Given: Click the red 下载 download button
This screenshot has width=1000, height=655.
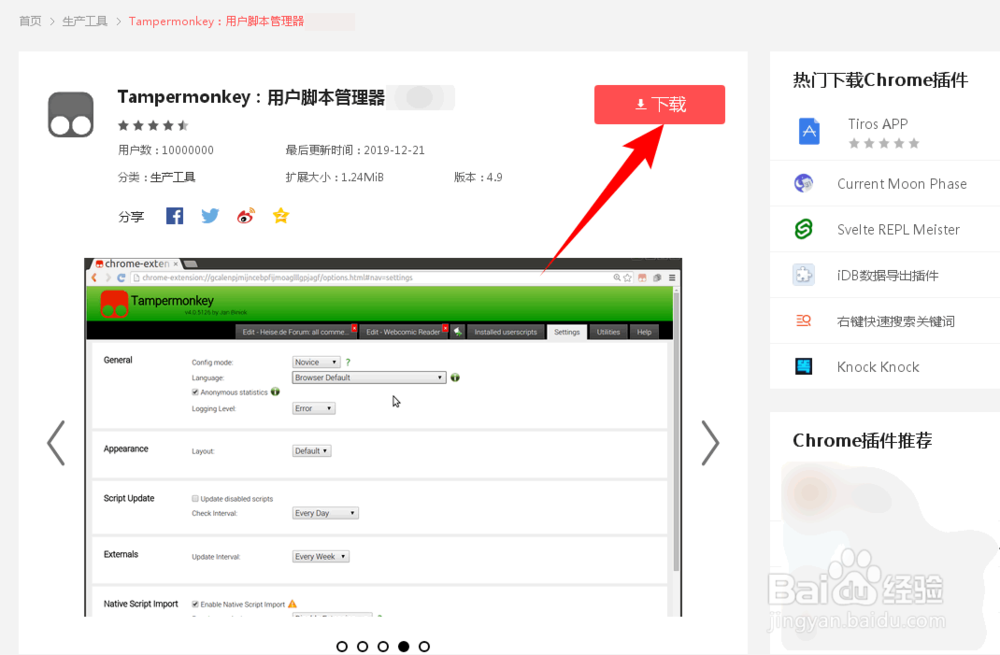Looking at the screenshot, I should [x=659, y=105].
